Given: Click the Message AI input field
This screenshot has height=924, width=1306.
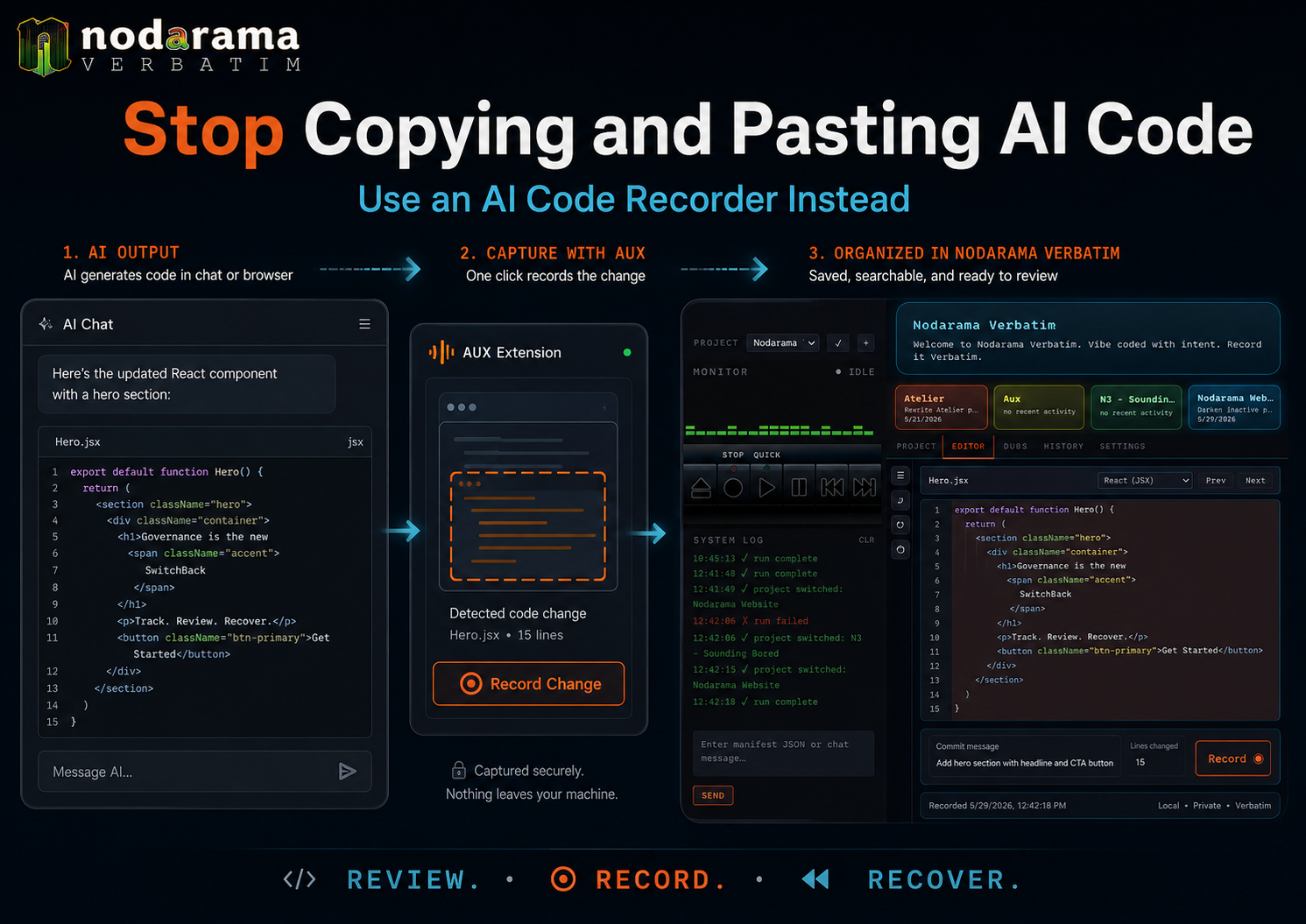Looking at the screenshot, I should [205, 772].
